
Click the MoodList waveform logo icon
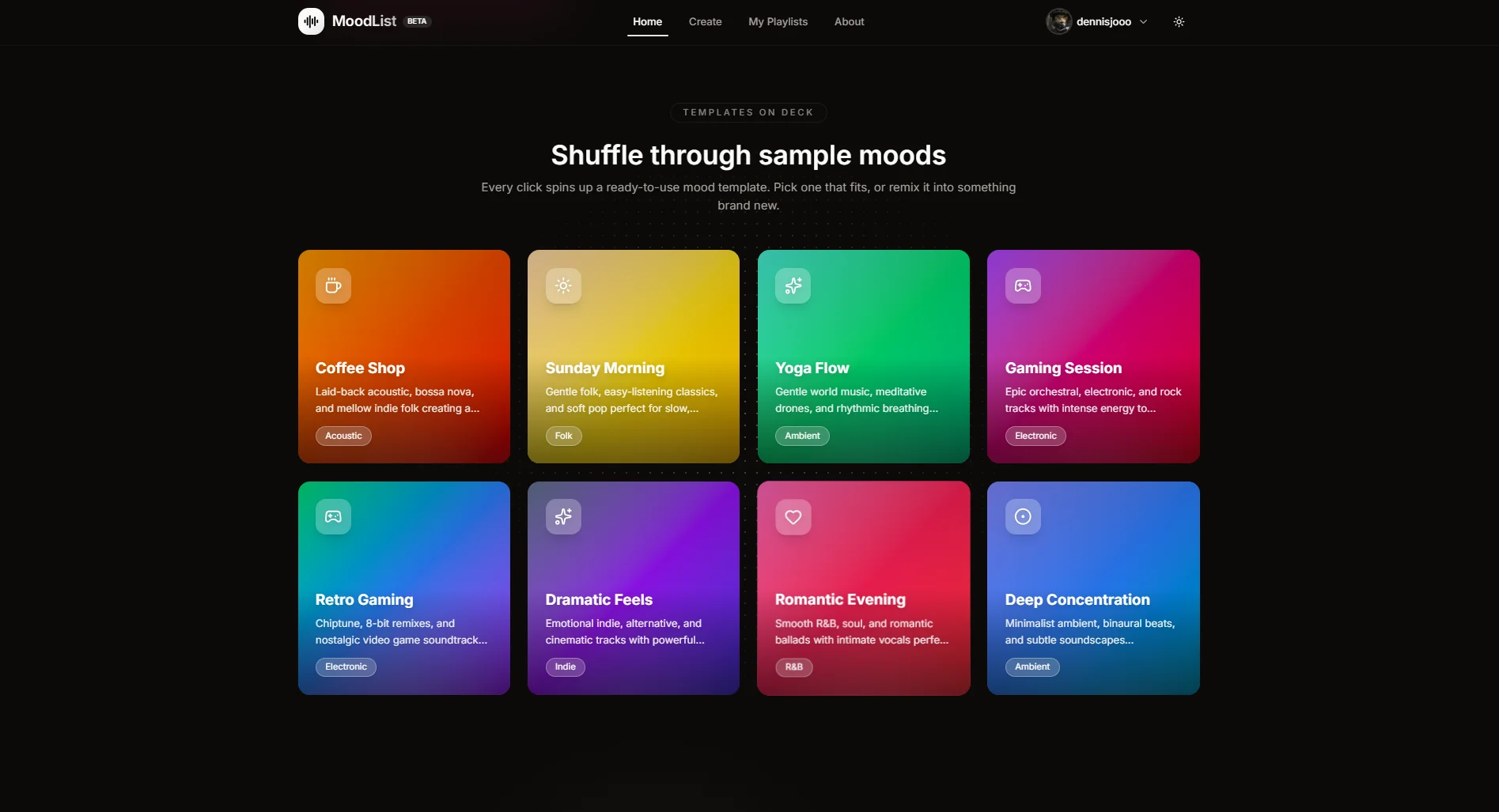[310, 21]
